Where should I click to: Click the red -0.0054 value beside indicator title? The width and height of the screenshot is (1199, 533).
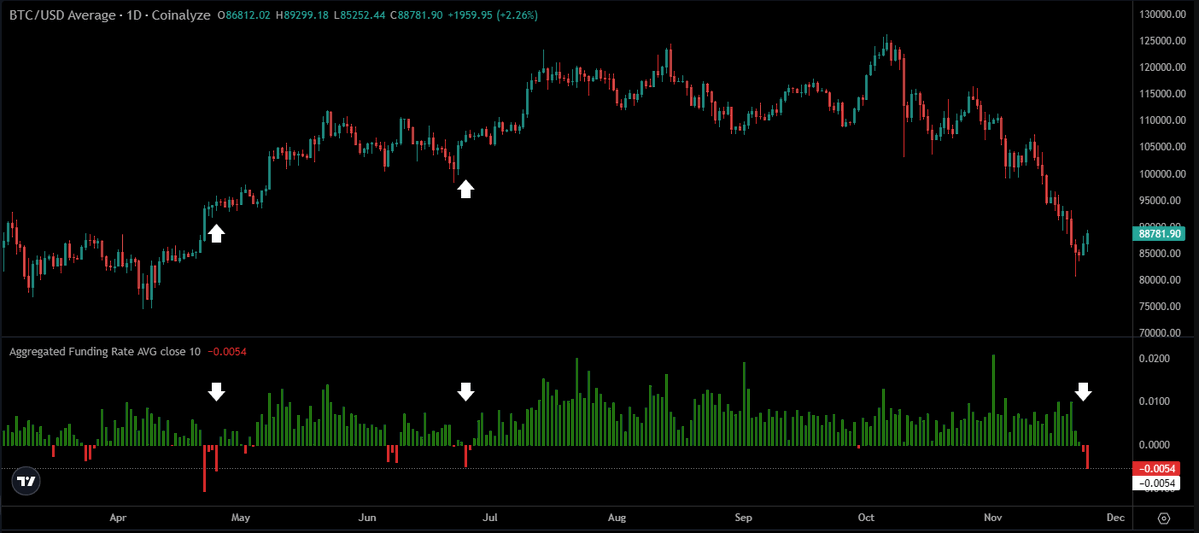[227, 352]
